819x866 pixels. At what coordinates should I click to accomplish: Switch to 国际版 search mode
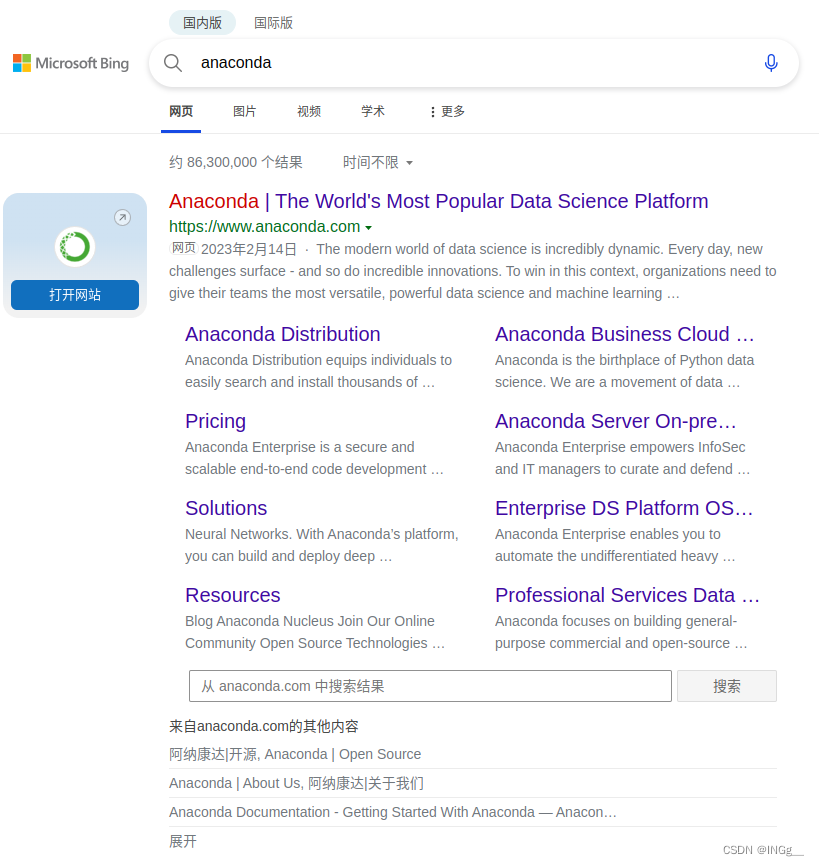click(x=273, y=22)
